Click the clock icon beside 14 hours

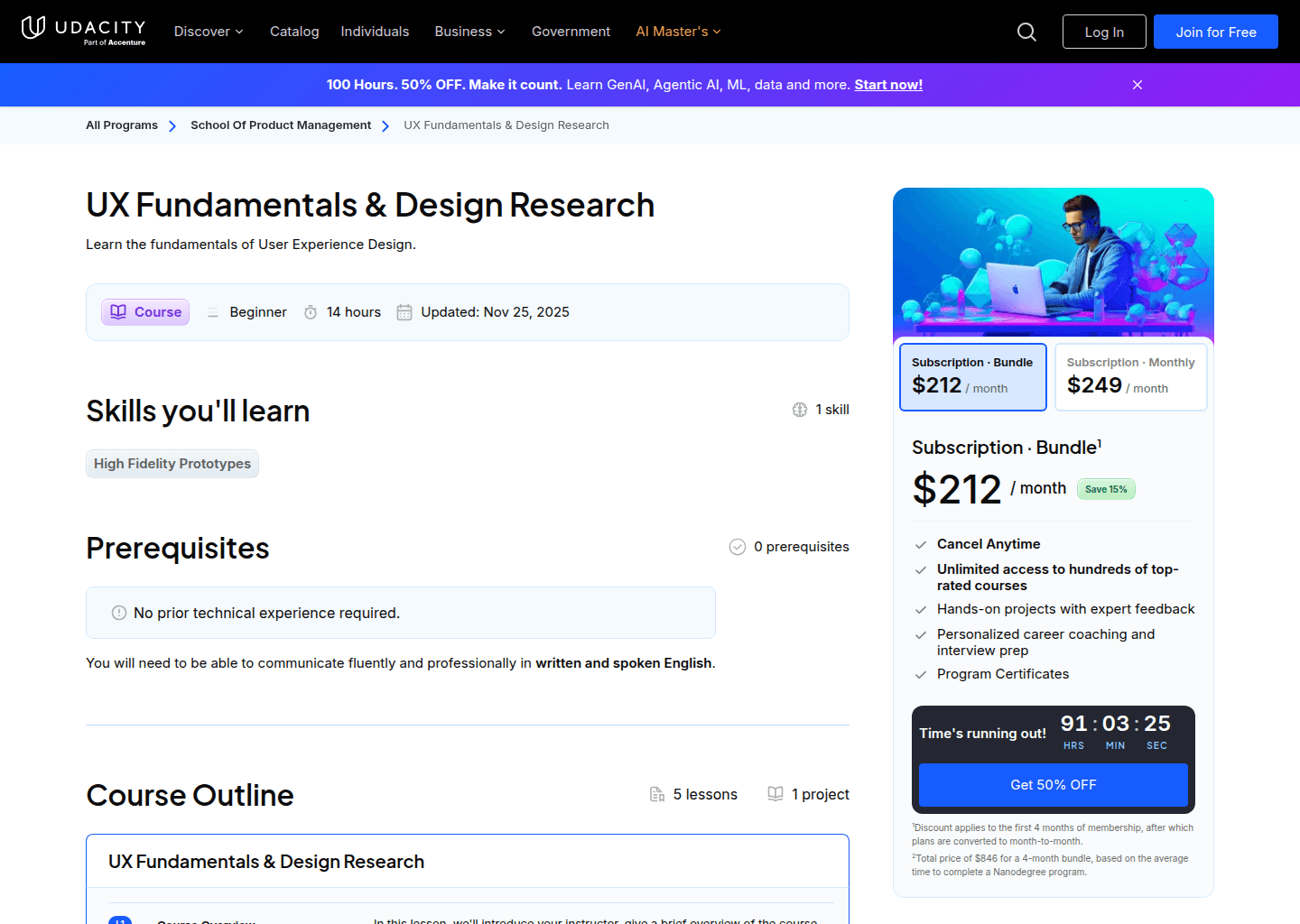pos(310,311)
